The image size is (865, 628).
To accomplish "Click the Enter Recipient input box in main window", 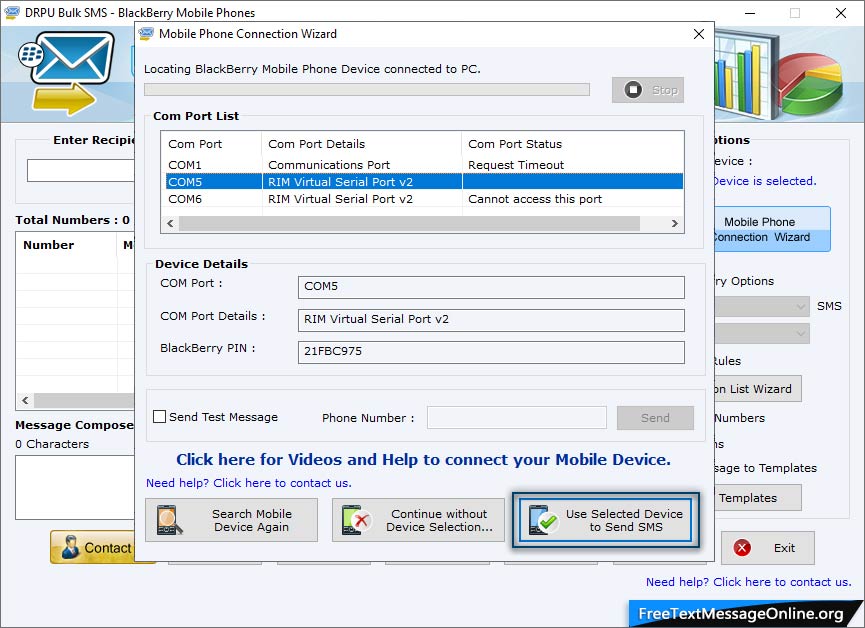I will pos(81,171).
